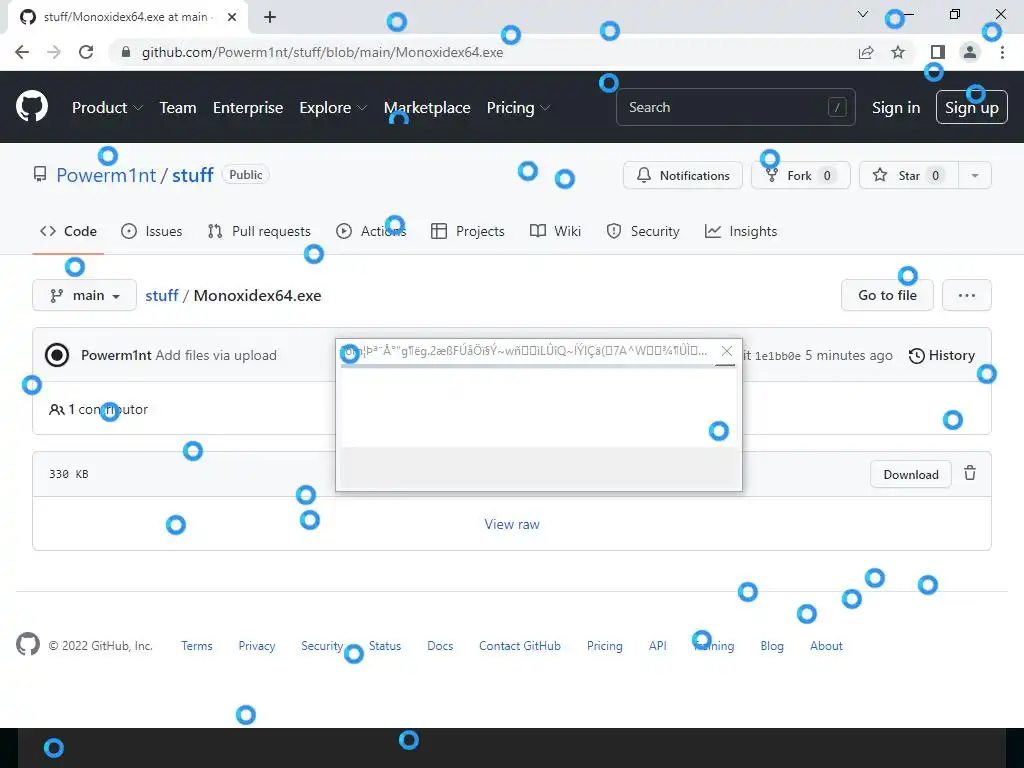Image resolution: width=1024 pixels, height=768 pixels.
Task: Open the stuff repository title link
Action: point(193,175)
